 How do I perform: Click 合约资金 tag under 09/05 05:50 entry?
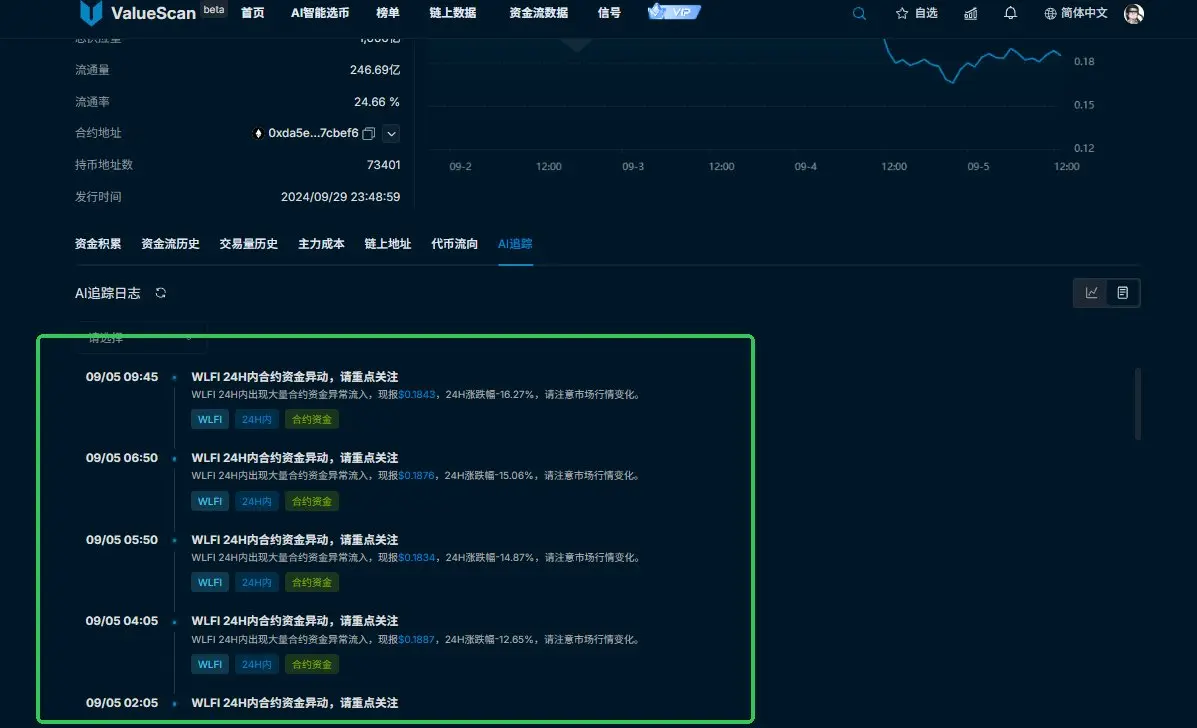click(311, 582)
